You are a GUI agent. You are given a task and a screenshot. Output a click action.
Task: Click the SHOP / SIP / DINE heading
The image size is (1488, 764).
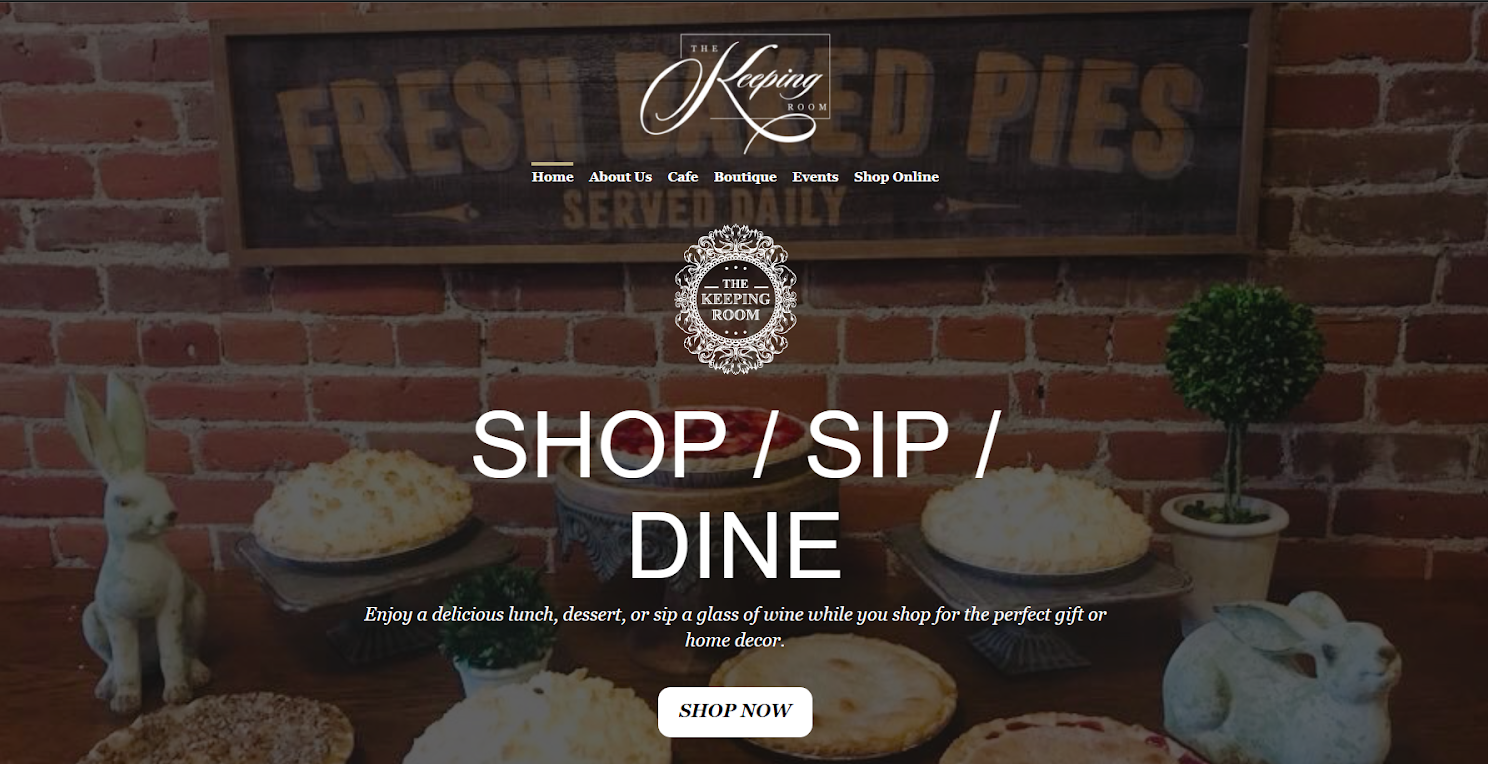tap(735, 495)
